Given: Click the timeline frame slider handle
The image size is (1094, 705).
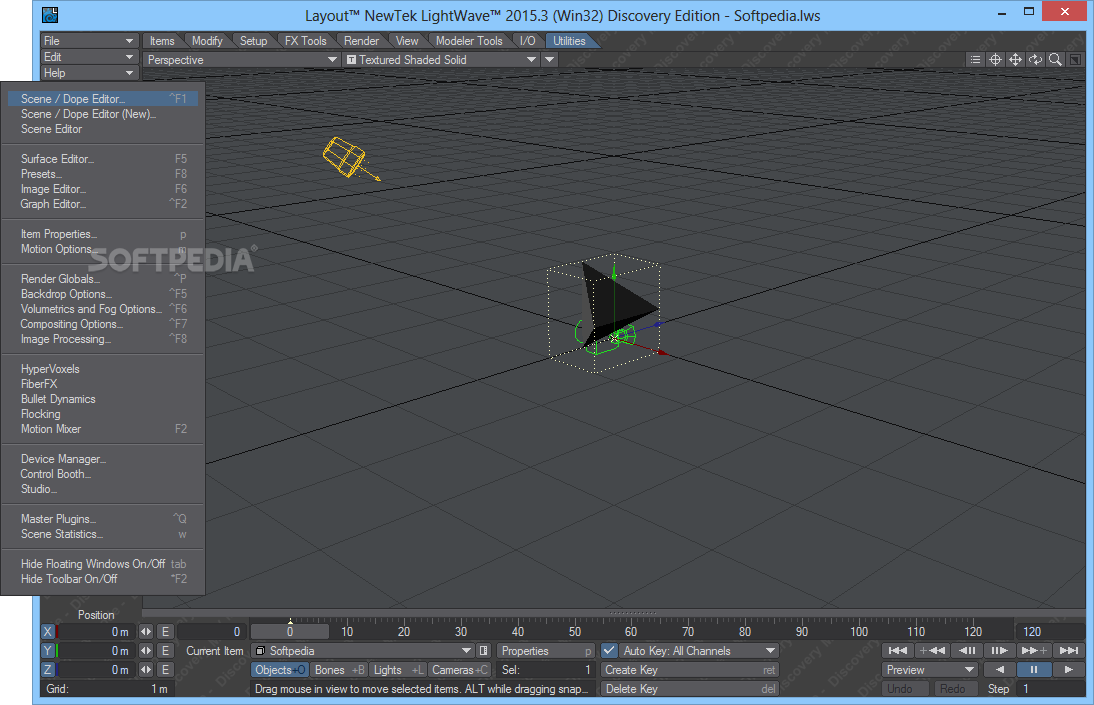Looking at the screenshot, I should 290,632.
